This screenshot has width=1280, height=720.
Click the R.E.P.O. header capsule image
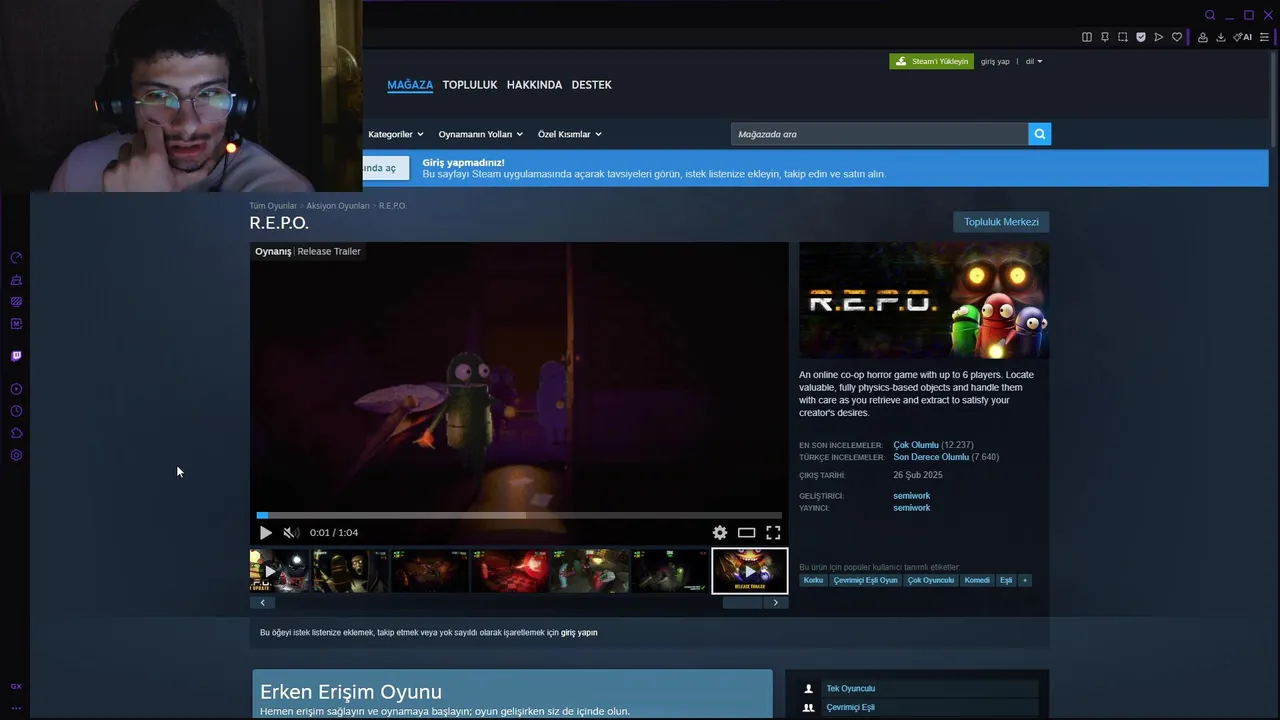click(x=924, y=300)
